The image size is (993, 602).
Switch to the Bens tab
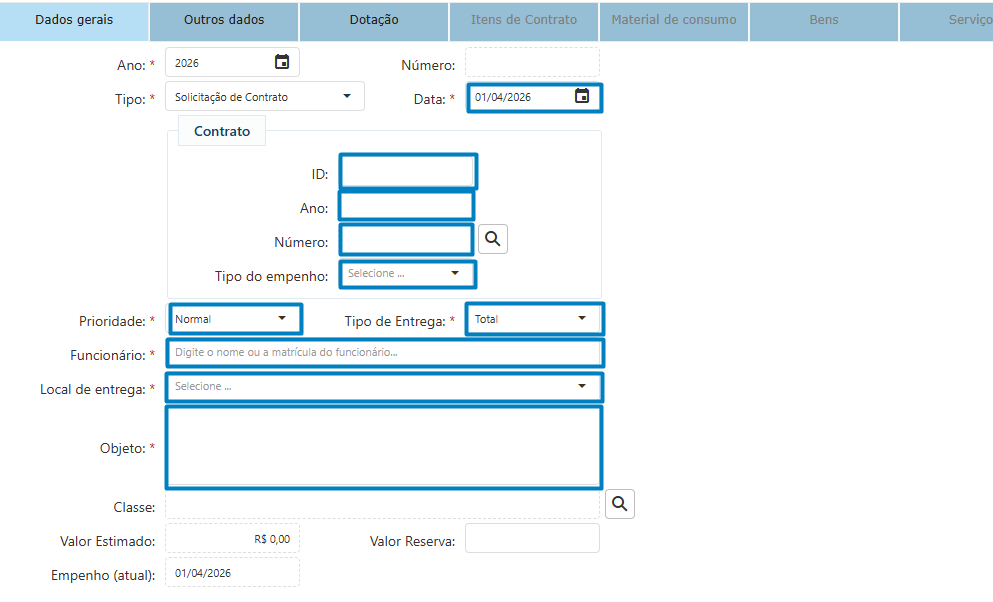824,20
